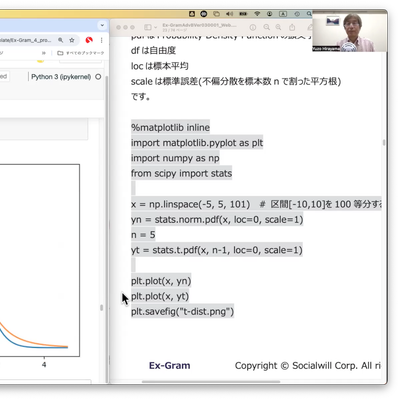400x400 pixels.
Task: Expand the hidden bookmarks overflow chevron
Action: [44, 53]
